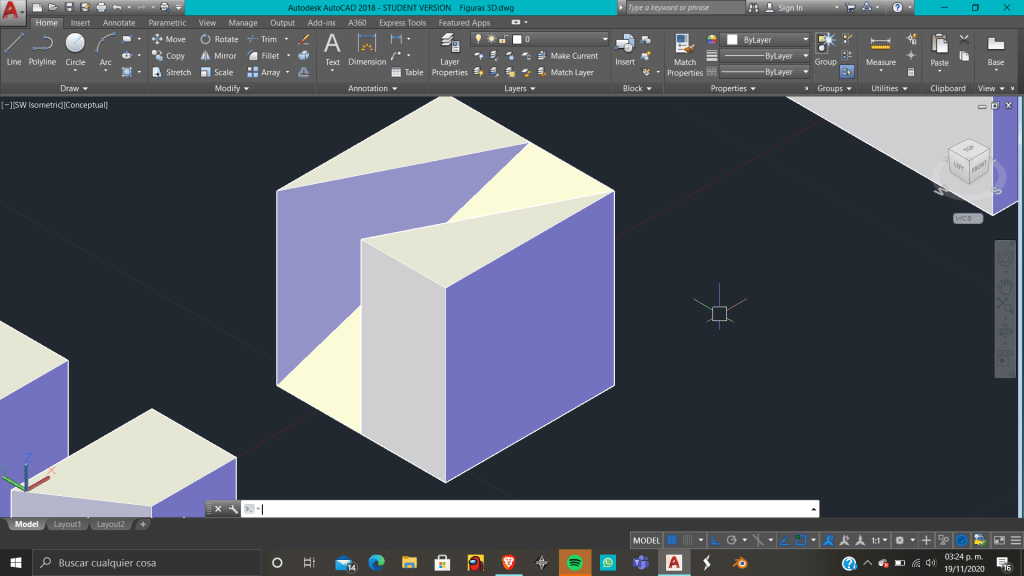This screenshot has height=576, width=1024.
Task: Click the Mirror tool icon
Action: 218,56
